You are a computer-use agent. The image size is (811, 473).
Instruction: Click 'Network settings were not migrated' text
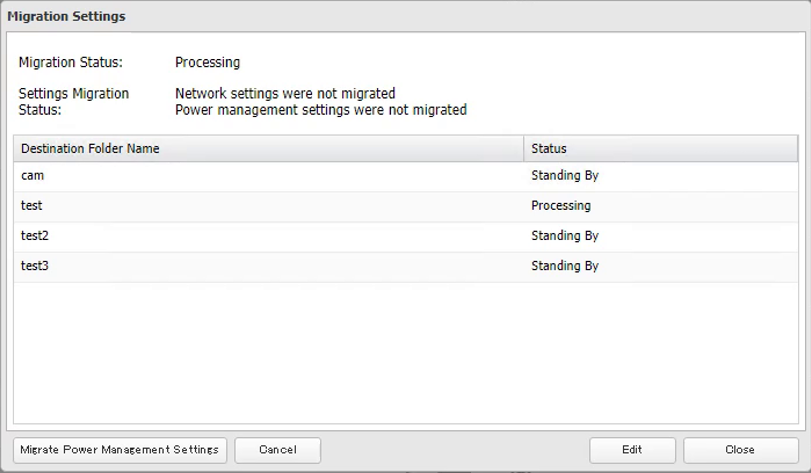[285, 94]
